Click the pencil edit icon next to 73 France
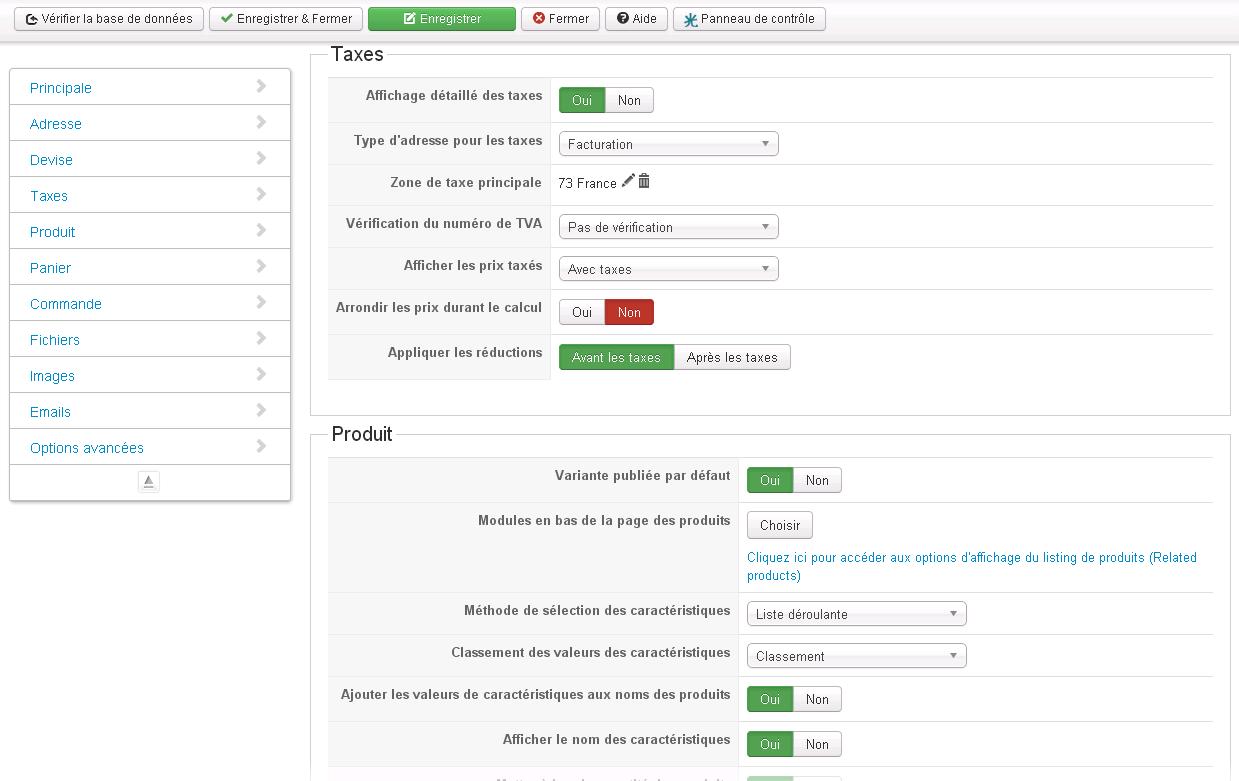Viewport: 1239px width, 781px height. (x=628, y=181)
